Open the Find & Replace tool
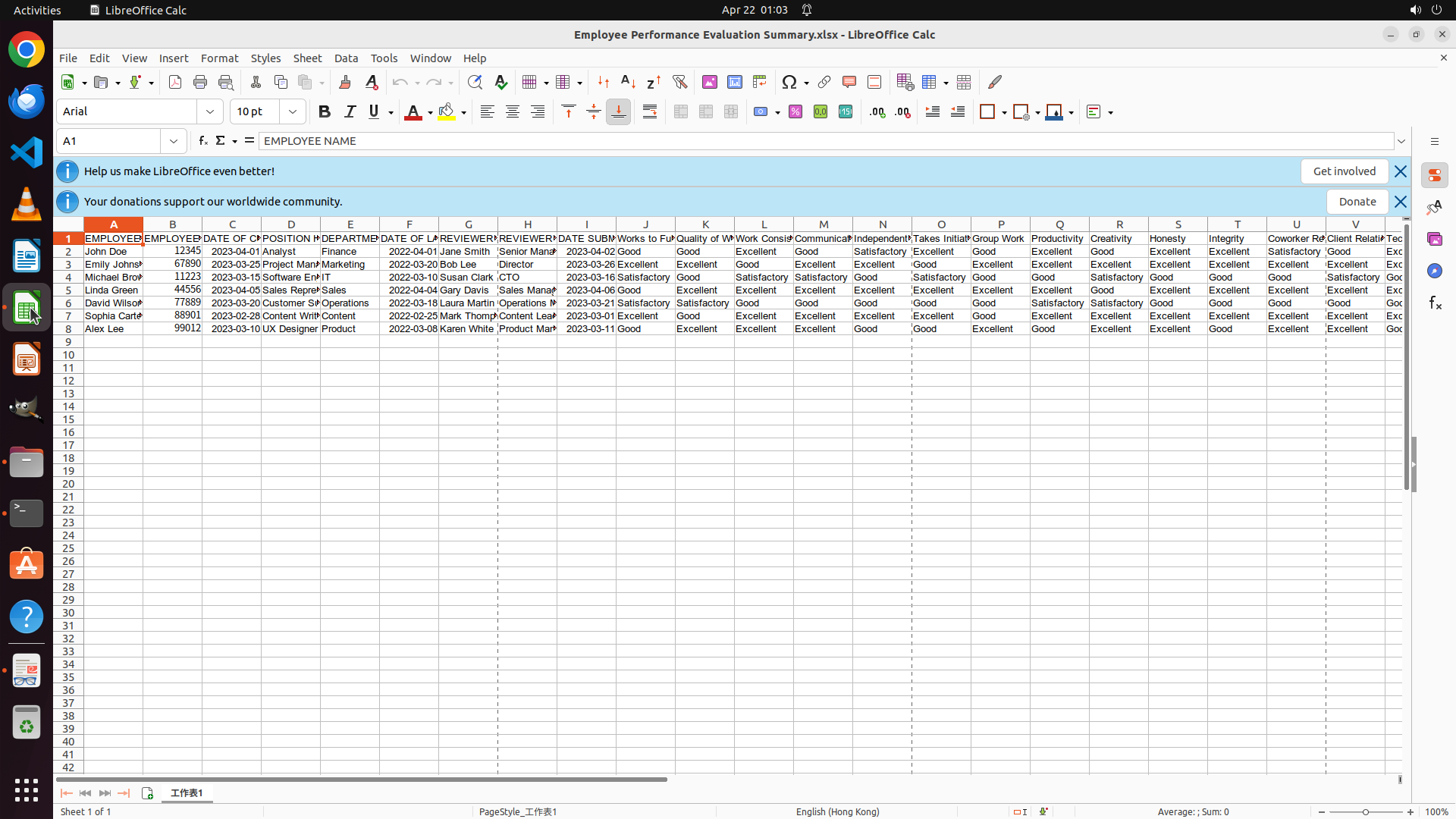Screen dimensions: 1456x819 click(475, 82)
